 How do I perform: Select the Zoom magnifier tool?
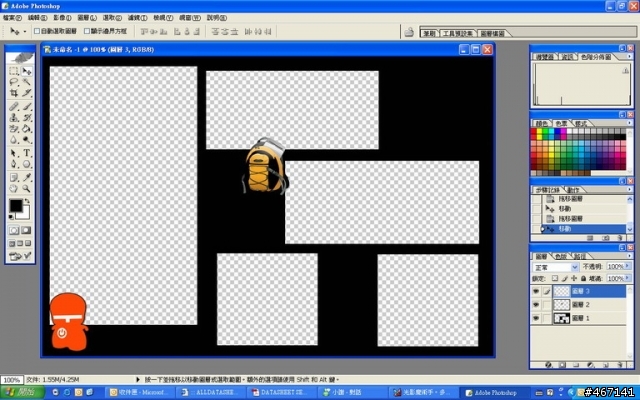[27, 189]
